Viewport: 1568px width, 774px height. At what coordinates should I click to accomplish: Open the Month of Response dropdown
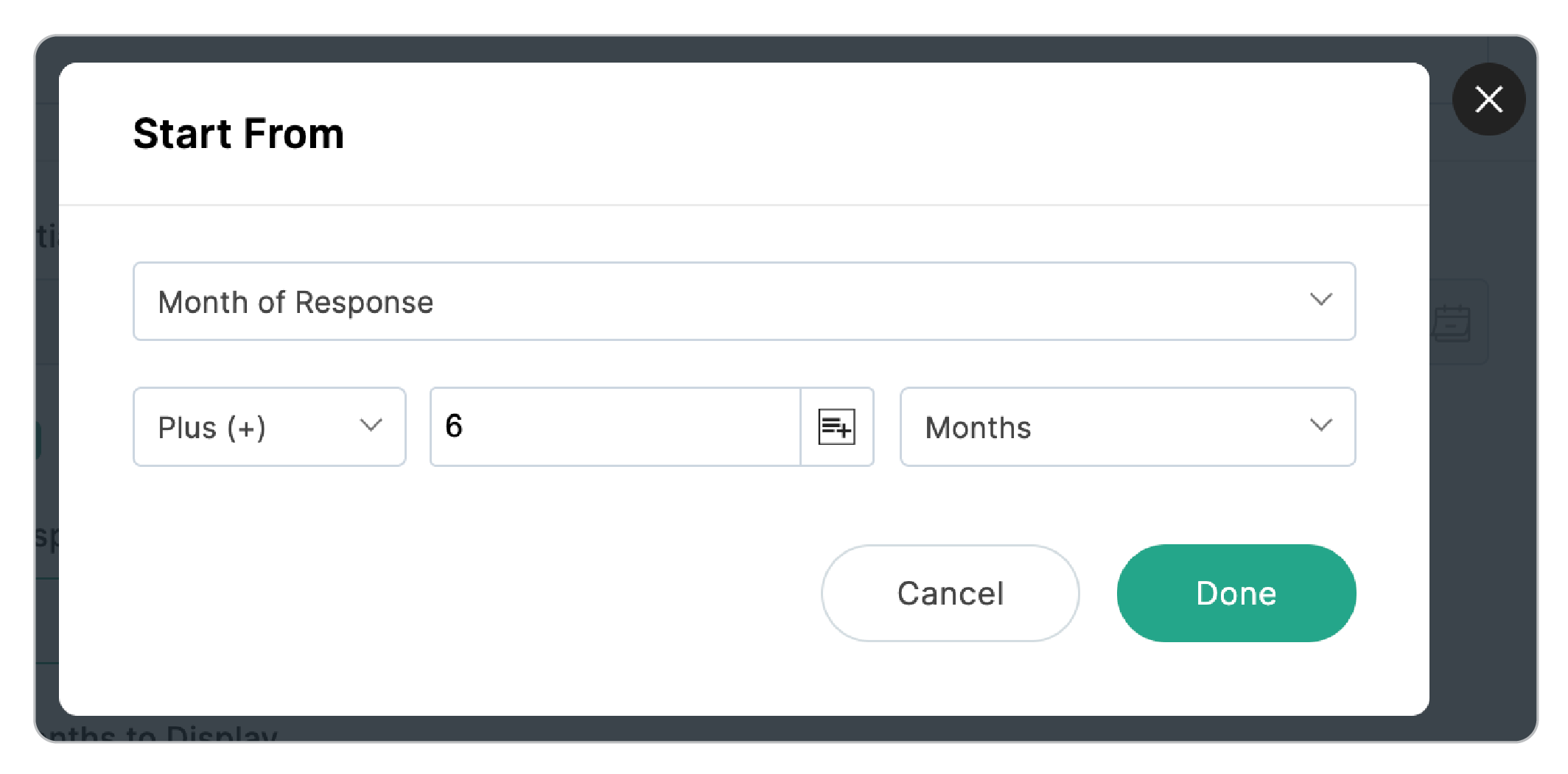743,301
